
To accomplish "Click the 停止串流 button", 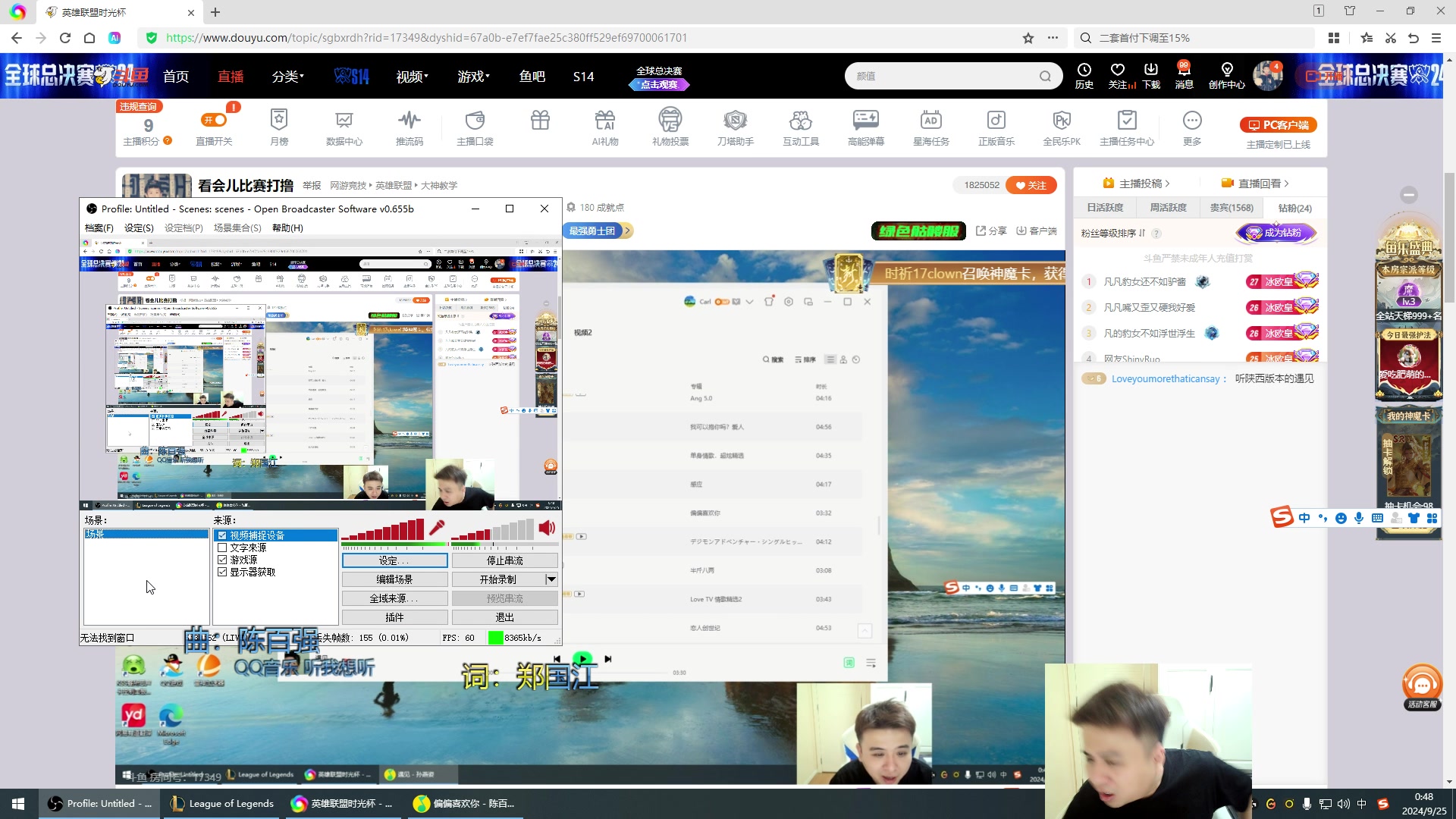I will (x=504, y=560).
